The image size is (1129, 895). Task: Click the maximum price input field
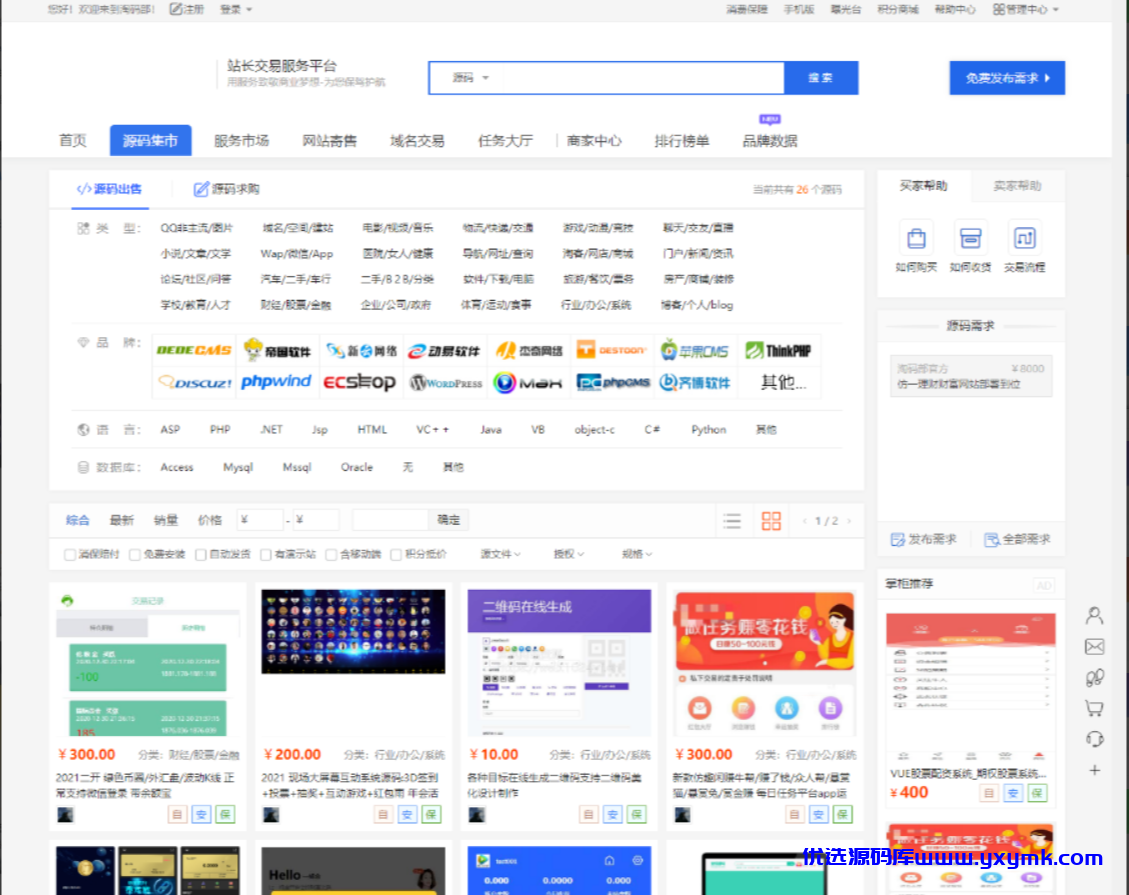tap(315, 520)
